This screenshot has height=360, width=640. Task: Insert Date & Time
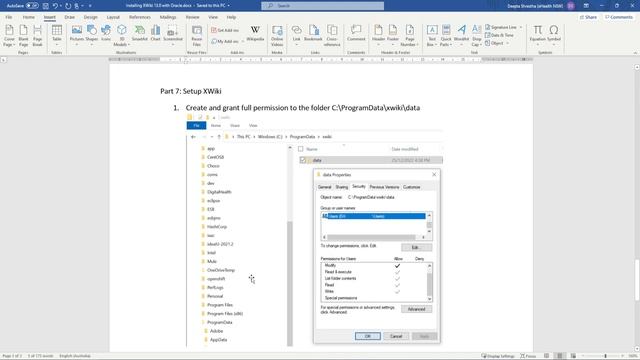[499, 35]
